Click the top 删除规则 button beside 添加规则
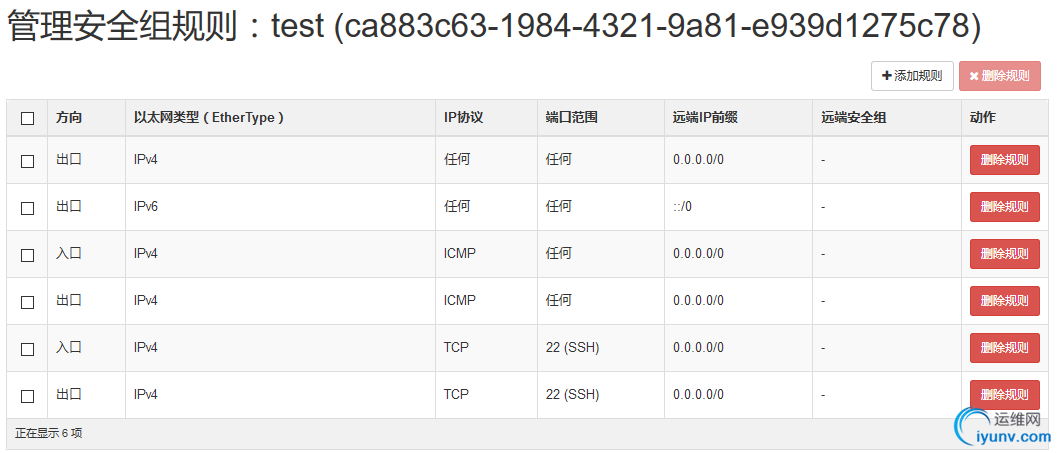Screen dimensions: 1057x453 1000,76
